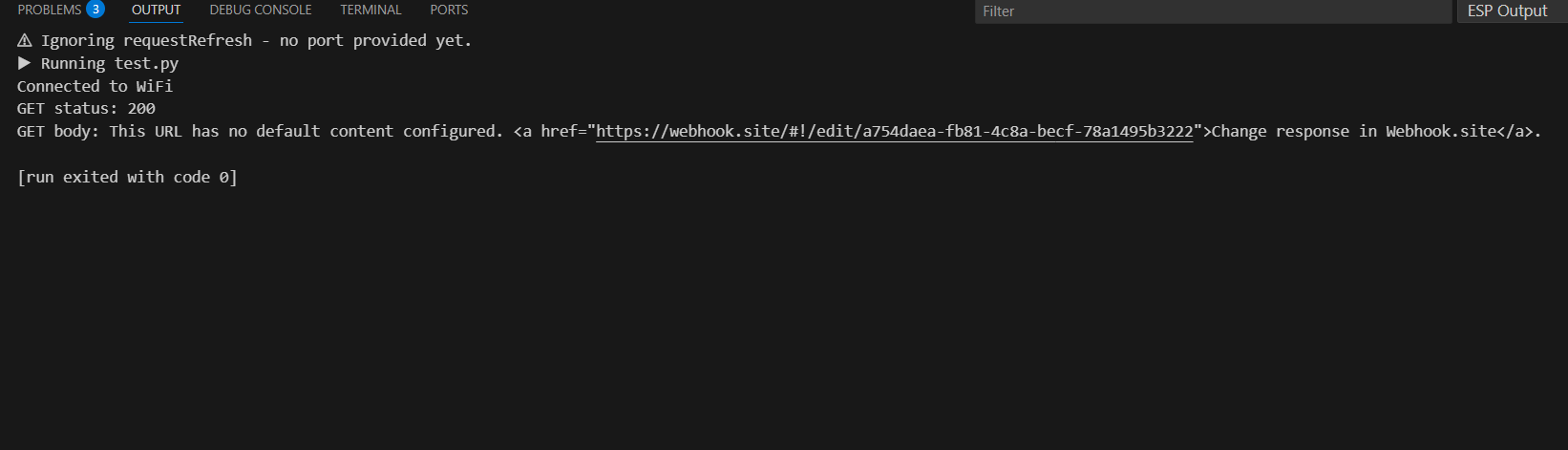This screenshot has width=1568, height=450.
Task: Click the 'GET body:' label text
Action: pos(57,132)
